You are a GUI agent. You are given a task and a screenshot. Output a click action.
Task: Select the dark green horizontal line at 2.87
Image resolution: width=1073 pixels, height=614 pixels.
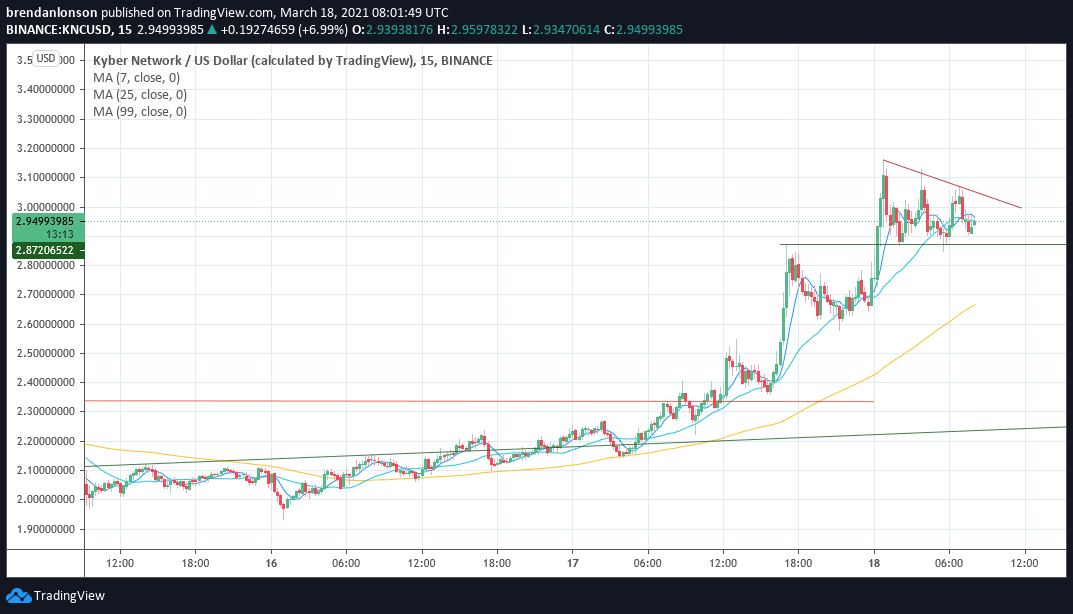(x=923, y=244)
